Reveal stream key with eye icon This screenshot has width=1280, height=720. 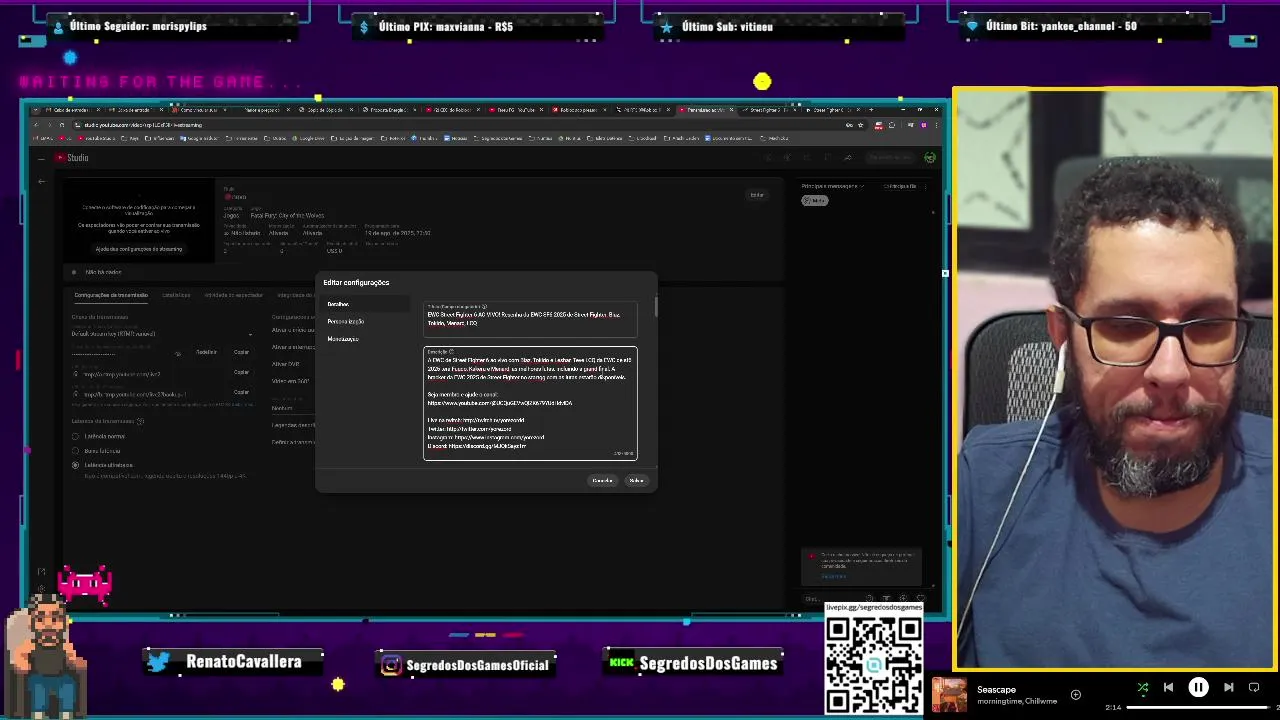point(178,352)
